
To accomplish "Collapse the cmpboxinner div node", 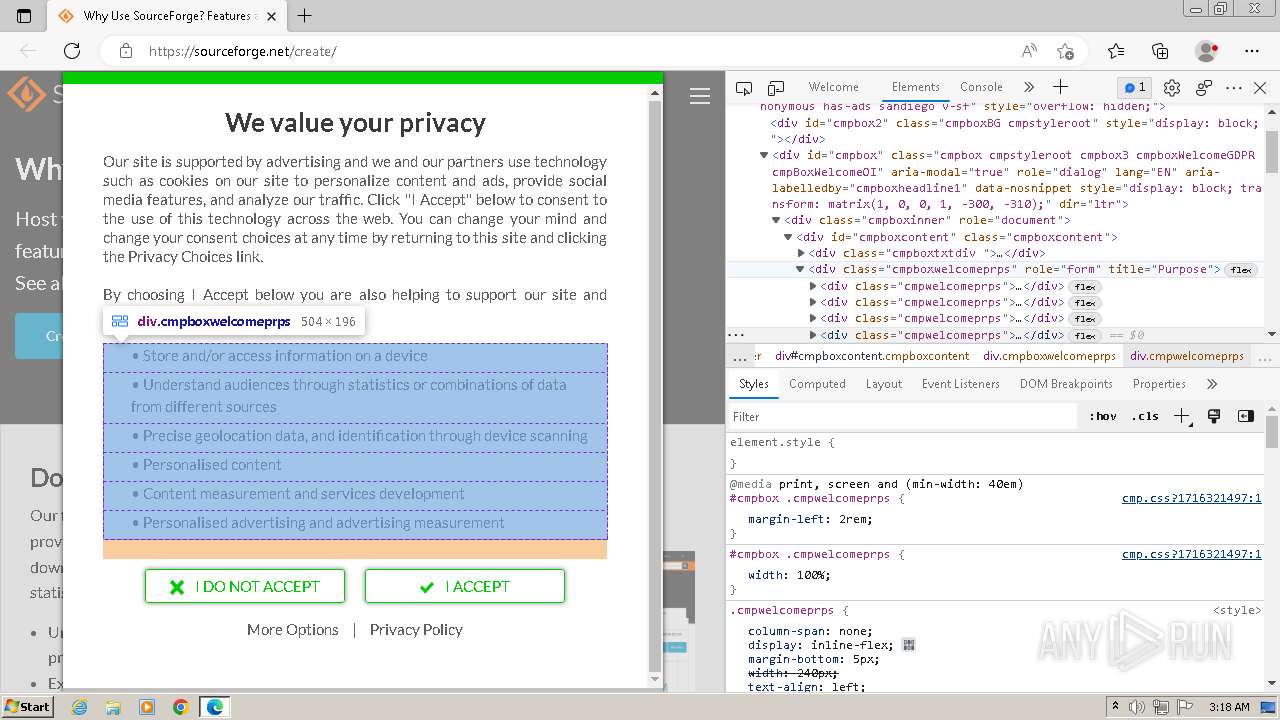I will point(776,220).
